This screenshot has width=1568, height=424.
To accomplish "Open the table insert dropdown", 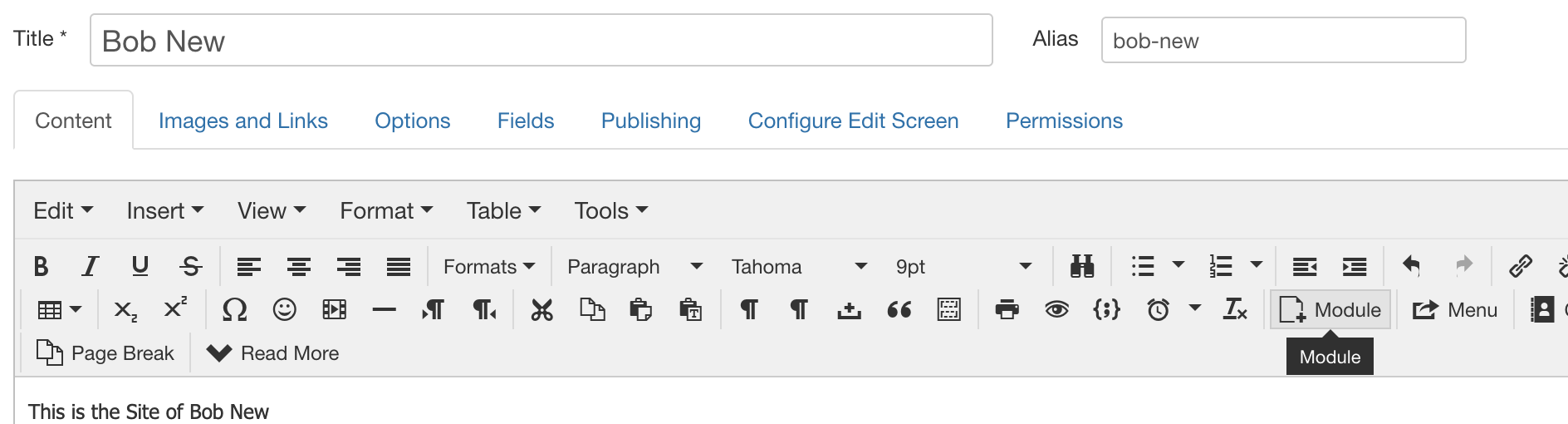I will tap(60, 310).
